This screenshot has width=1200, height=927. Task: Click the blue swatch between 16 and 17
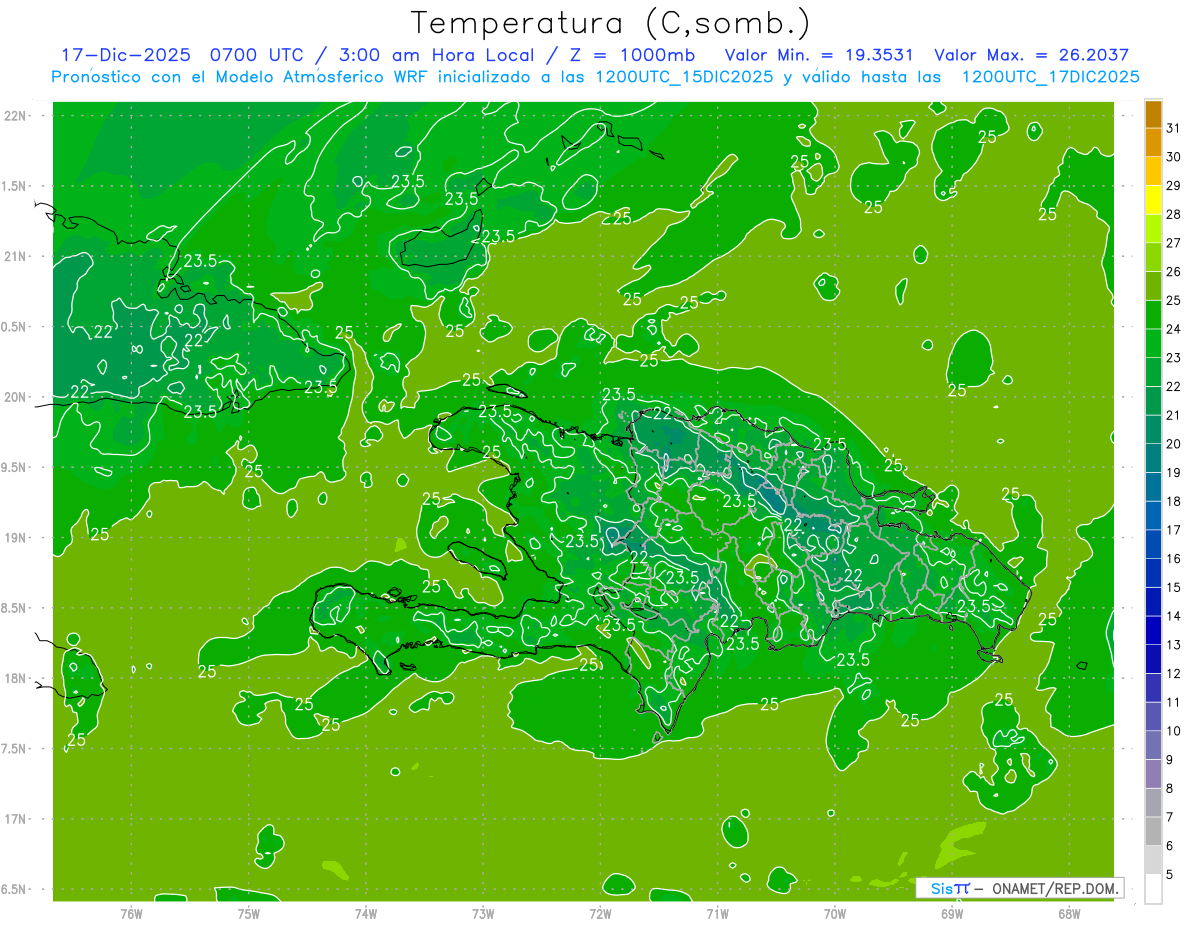tap(1153, 545)
